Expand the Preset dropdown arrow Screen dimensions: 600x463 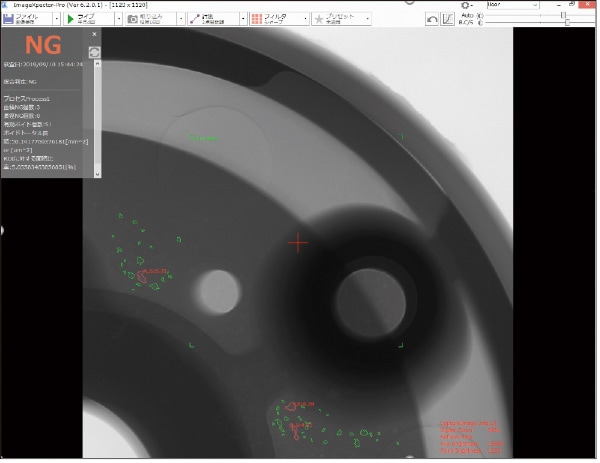tap(367, 19)
